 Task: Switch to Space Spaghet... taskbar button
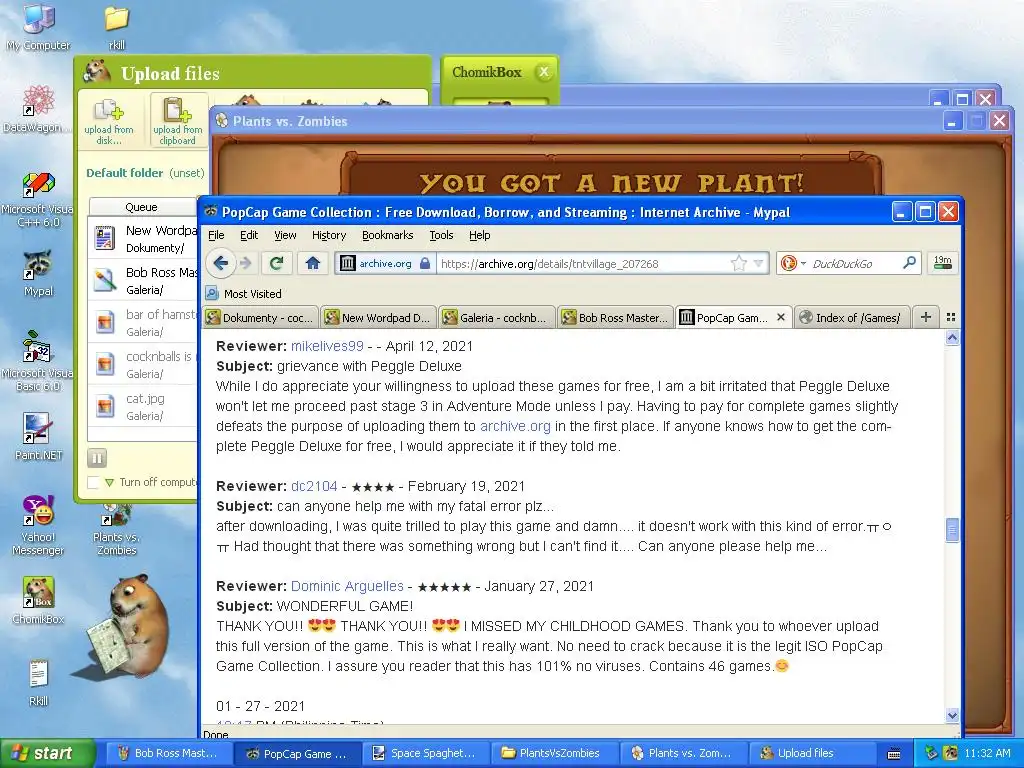coord(424,753)
